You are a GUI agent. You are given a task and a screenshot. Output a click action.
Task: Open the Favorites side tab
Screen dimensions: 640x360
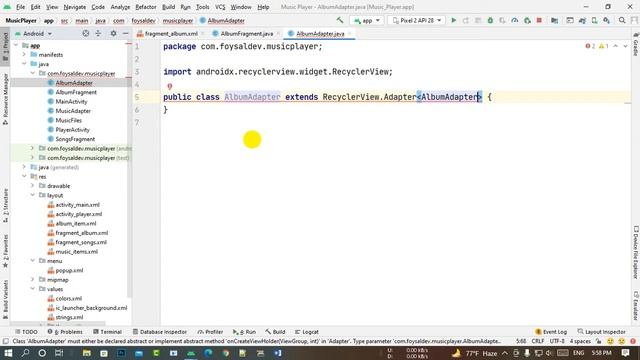click(x=5, y=251)
